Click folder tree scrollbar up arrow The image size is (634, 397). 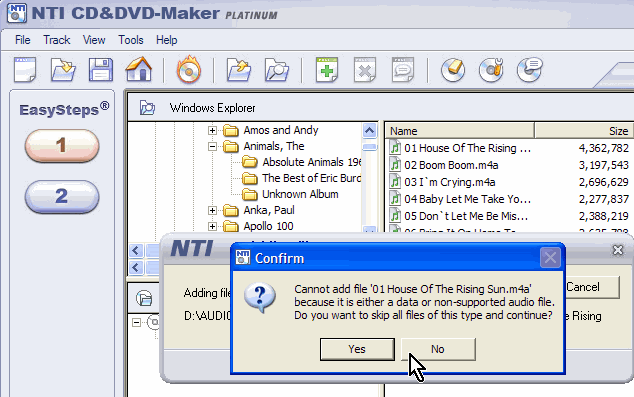(370, 131)
